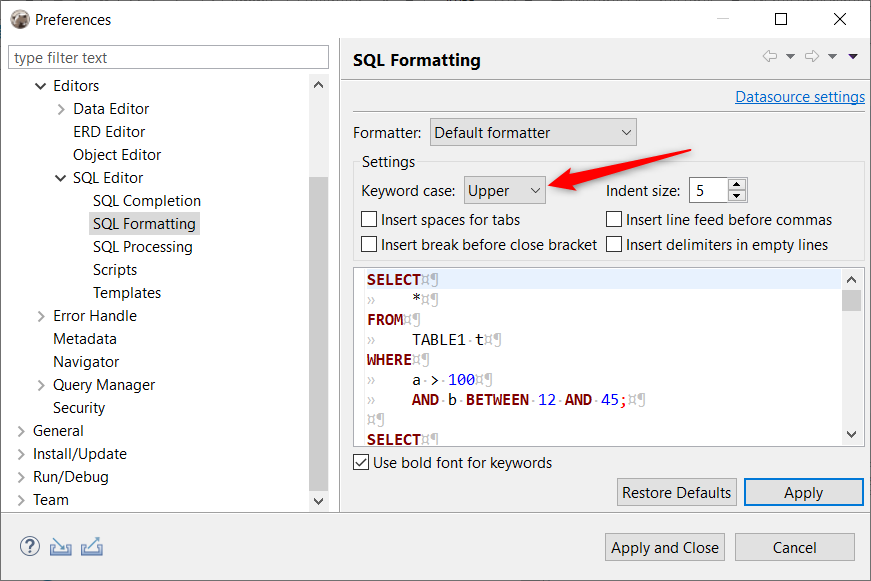The height and width of the screenshot is (581, 871).
Task: Open the Formatter dropdown
Action: coord(533,133)
